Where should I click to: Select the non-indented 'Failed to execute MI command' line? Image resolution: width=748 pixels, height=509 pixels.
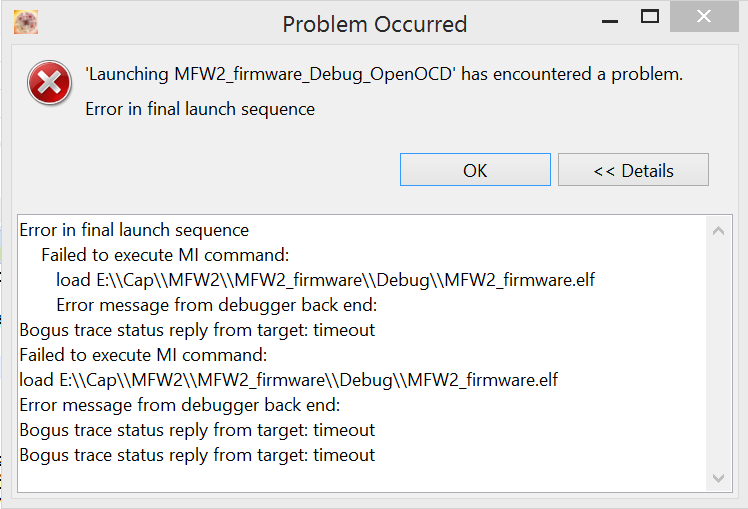[x=143, y=355]
